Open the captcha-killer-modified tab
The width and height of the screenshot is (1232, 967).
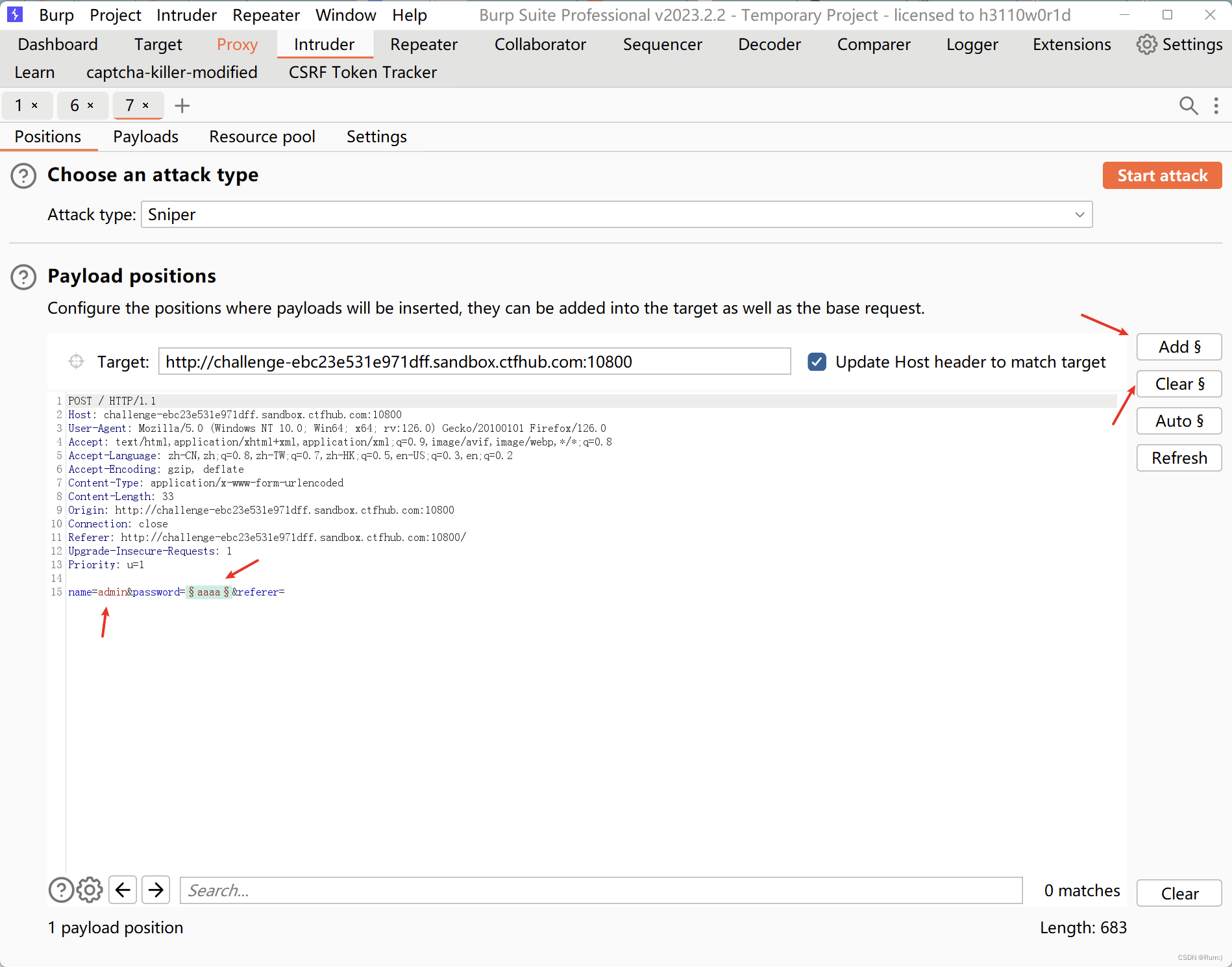[x=172, y=72]
